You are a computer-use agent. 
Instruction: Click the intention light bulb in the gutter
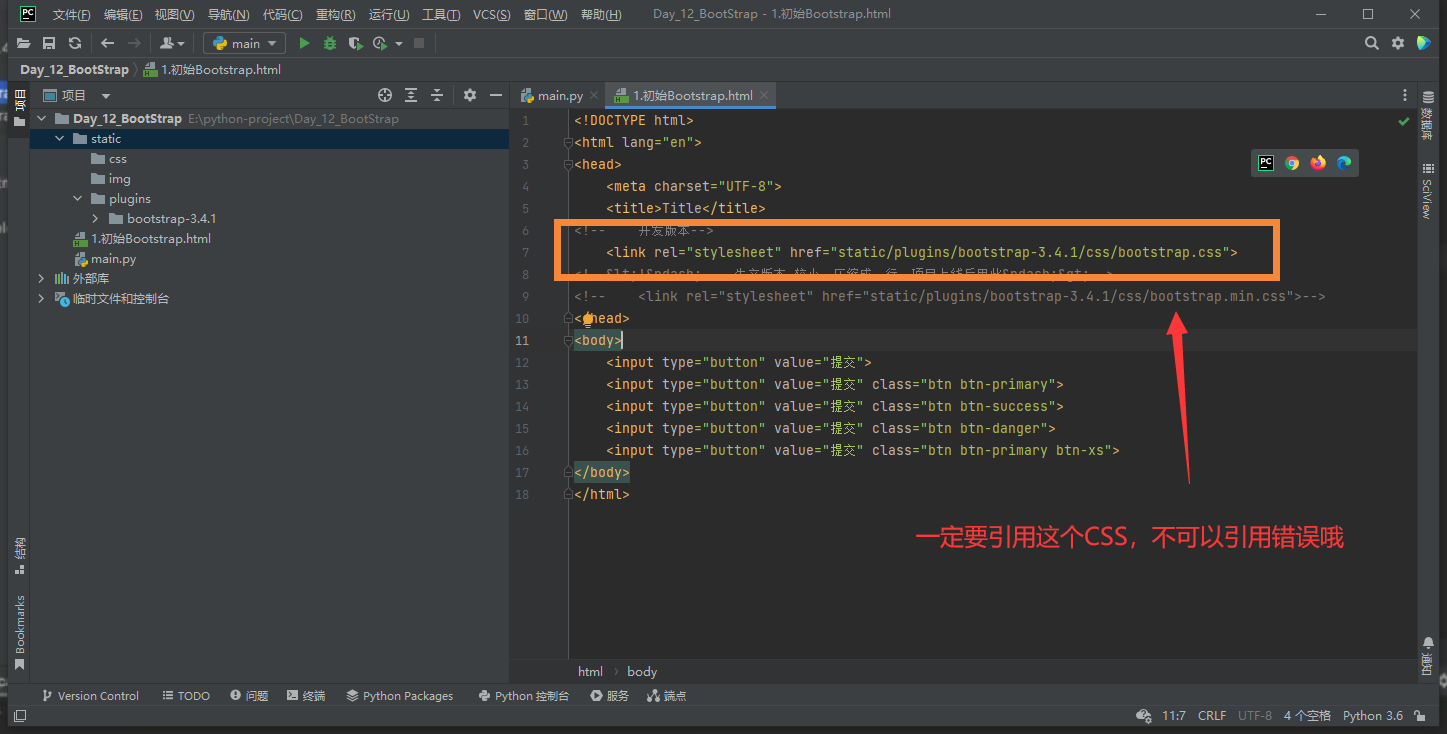[x=589, y=319]
